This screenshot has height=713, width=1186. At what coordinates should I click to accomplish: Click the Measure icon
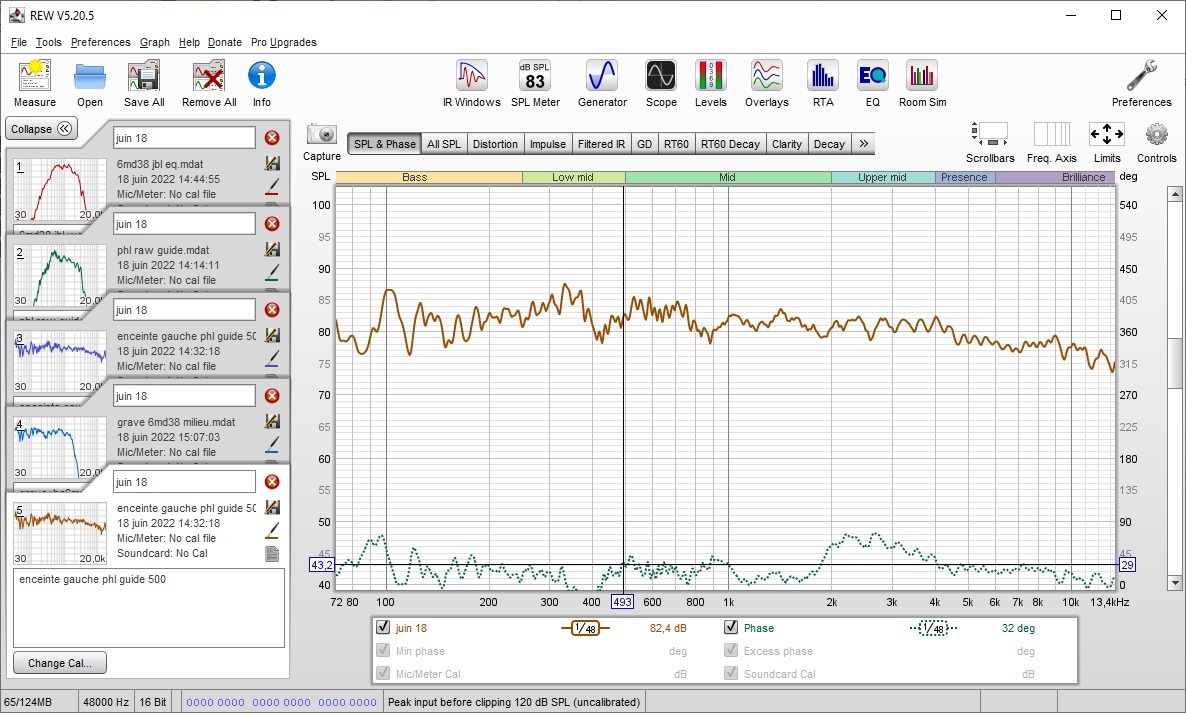click(34, 76)
